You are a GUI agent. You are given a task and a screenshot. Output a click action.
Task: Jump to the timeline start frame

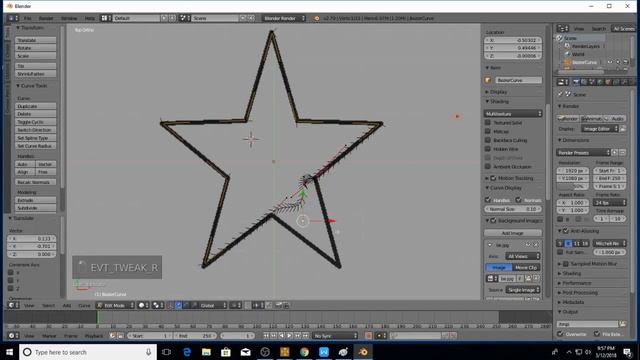coord(266,336)
